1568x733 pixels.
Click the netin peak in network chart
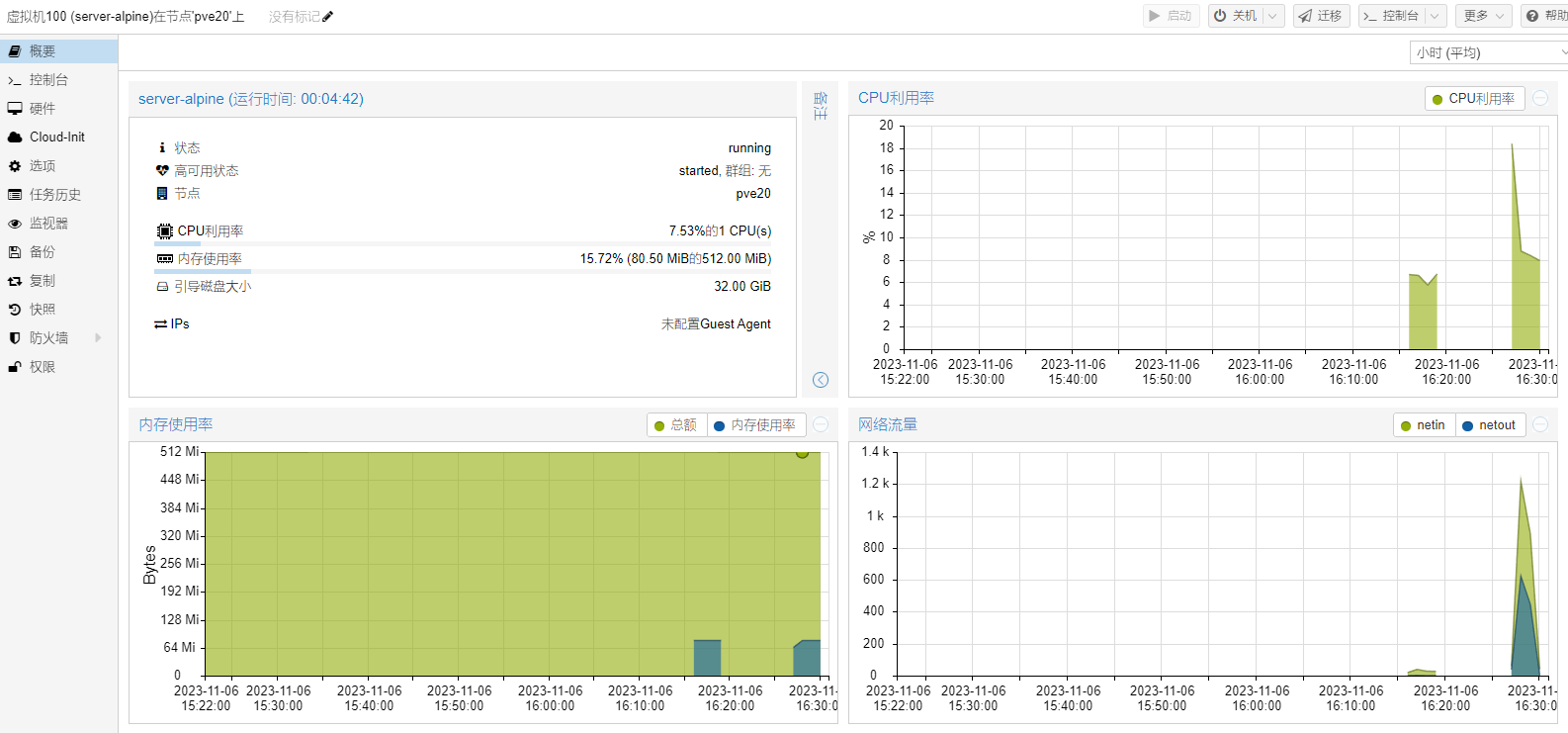tap(1521, 480)
